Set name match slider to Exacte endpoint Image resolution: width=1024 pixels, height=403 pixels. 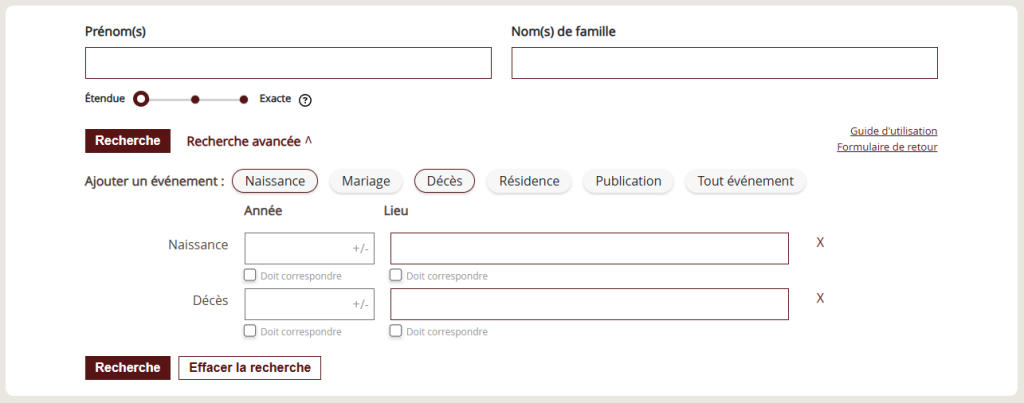tap(244, 100)
